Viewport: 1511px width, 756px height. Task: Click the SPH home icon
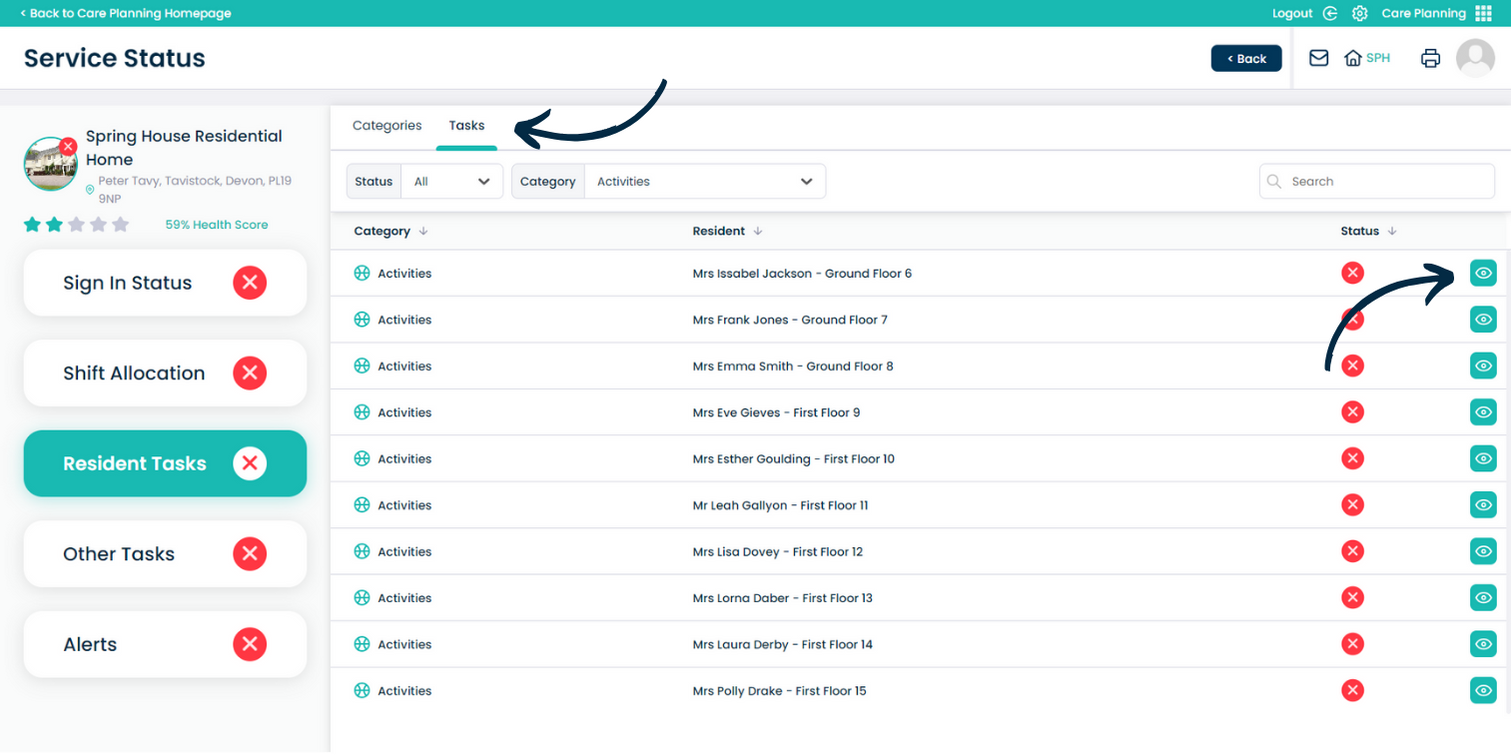(x=1353, y=58)
